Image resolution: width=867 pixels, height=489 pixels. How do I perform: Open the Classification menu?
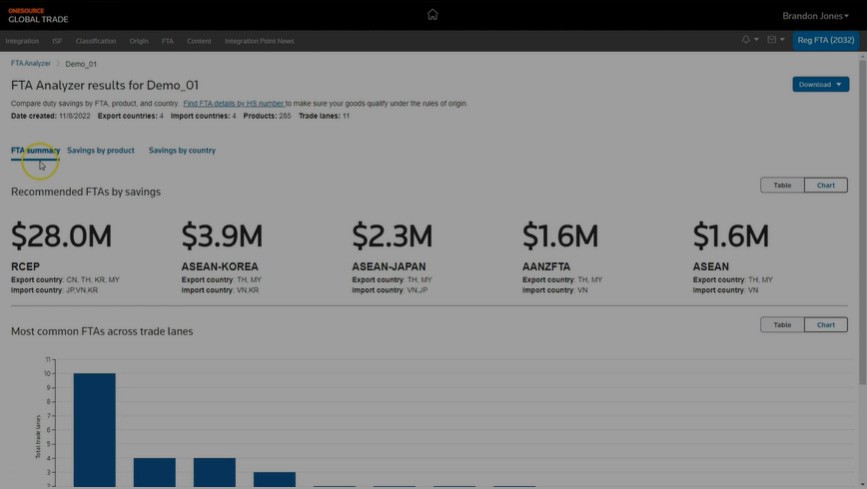[96, 41]
